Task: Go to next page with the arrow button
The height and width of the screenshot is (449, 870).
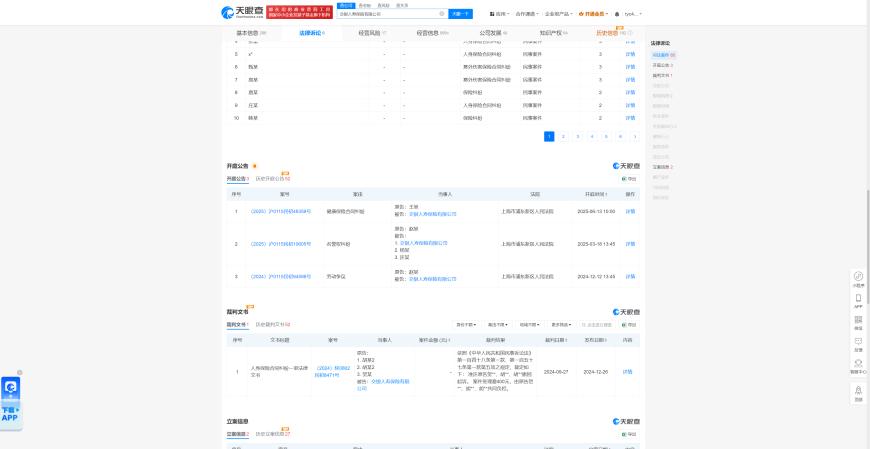Action: [635, 137]
